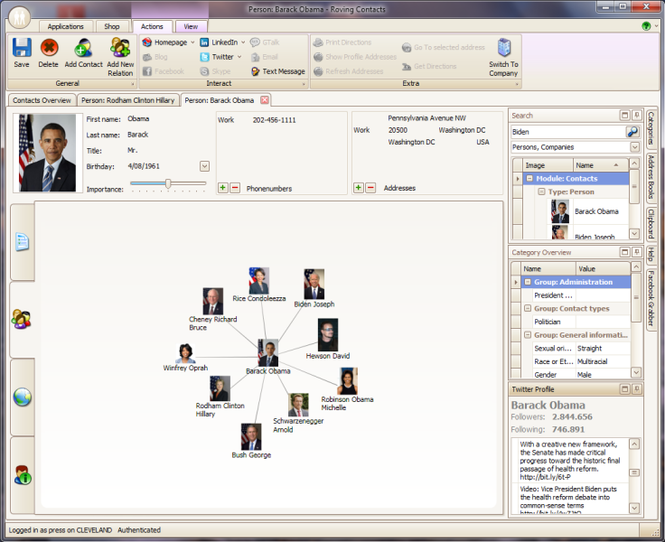
Task: Open the globe map sidebar tab
Action: click(x=22, y=397)
